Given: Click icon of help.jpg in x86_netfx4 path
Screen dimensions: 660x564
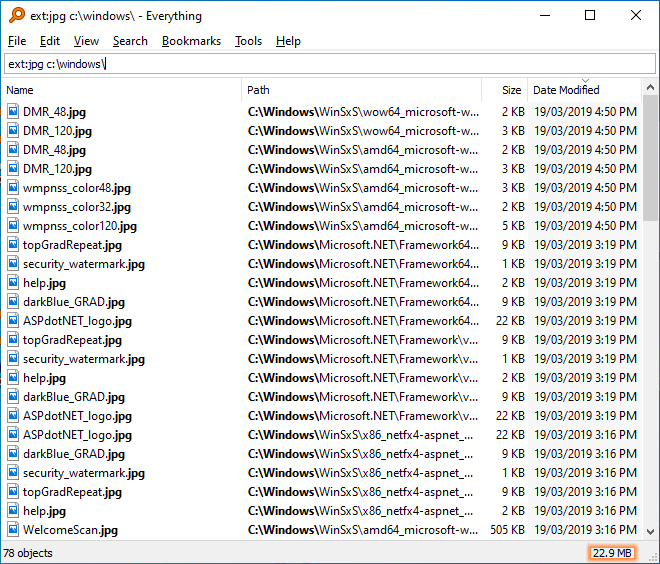Looking at the screenshot, I should coord(13,511).
